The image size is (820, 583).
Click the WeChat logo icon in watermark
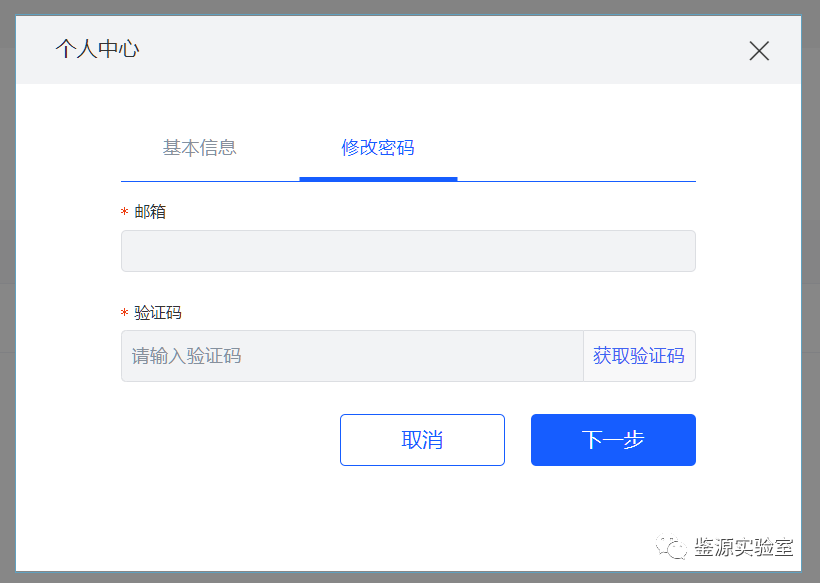[x=669, y=547]
